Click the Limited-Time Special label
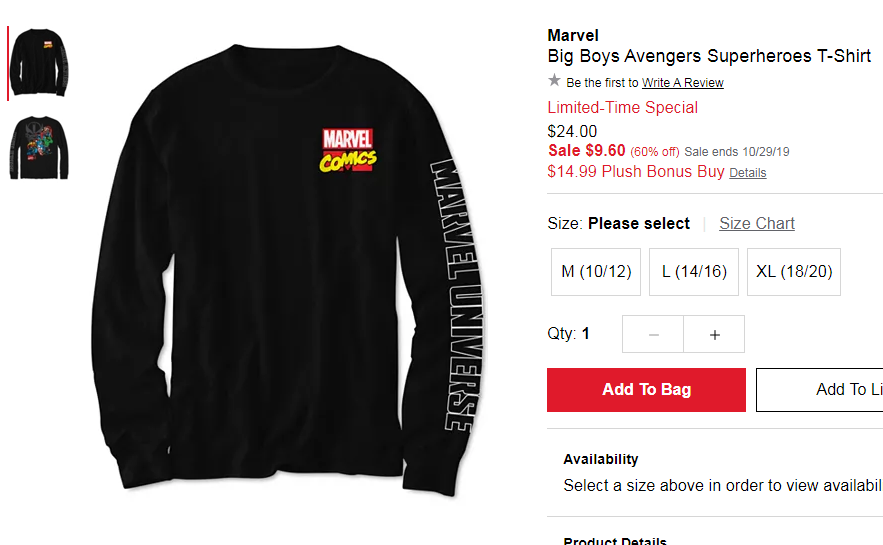Screen dimensions: 883x545 coord(622,108)
